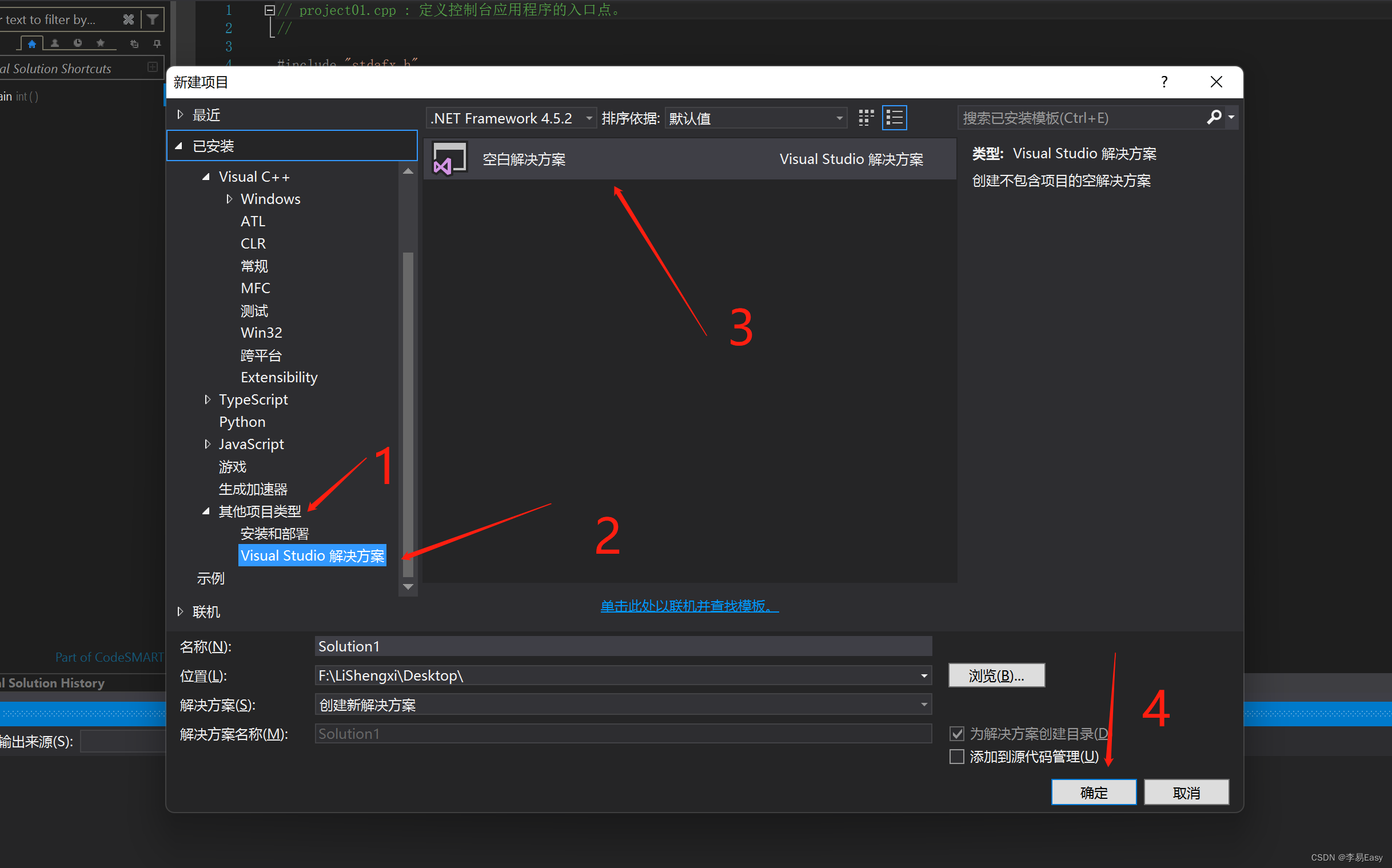Collapse the Visual C++ tree node
Image resolution: width=1392 pixels, height=868 pixels.
[206, 177]
